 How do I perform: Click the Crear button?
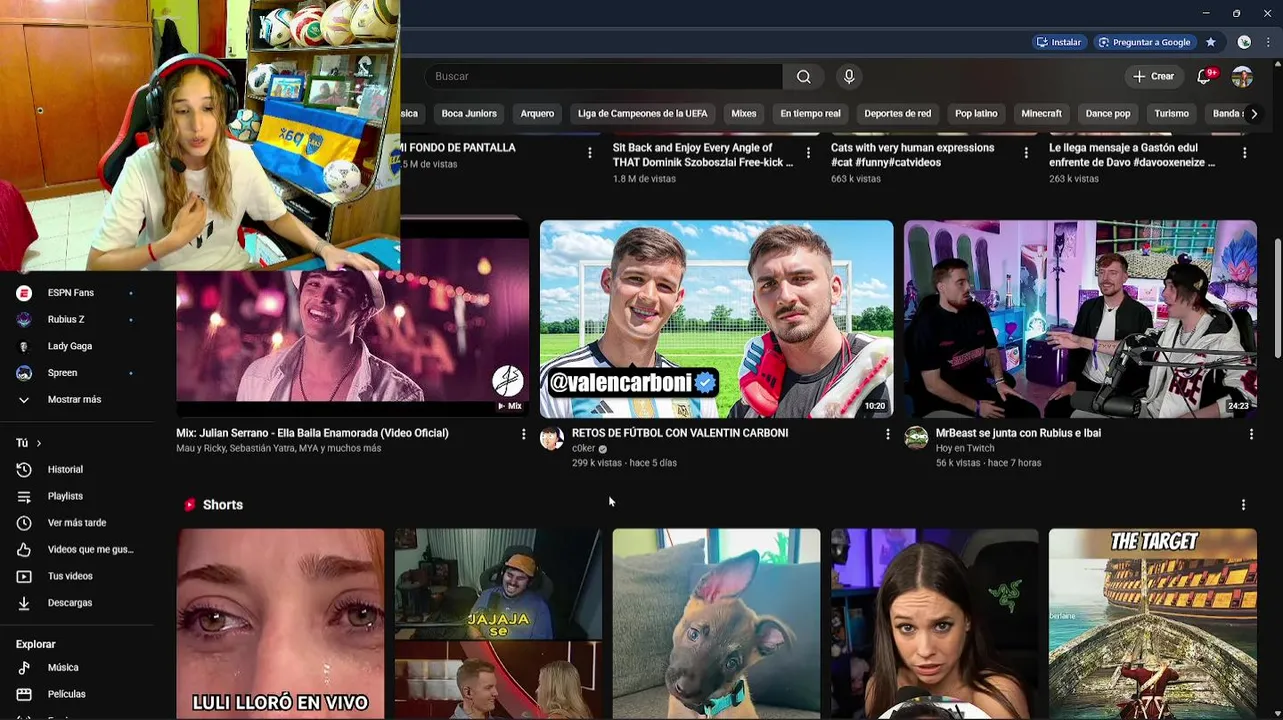point(1154,77)
